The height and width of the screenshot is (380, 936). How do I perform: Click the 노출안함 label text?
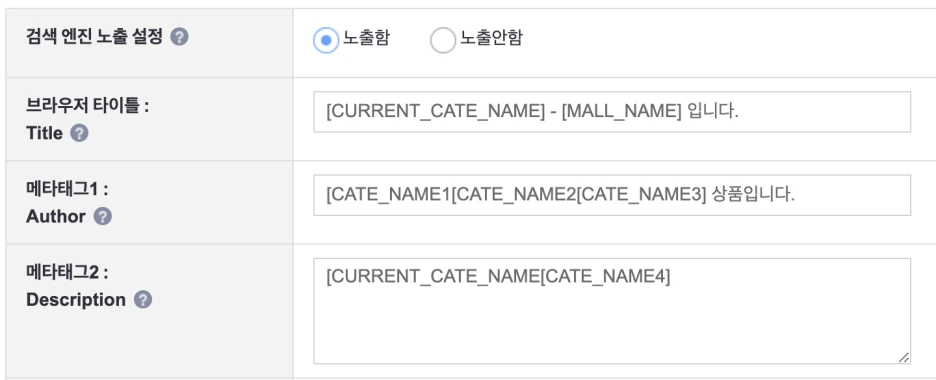coord(491,38)
